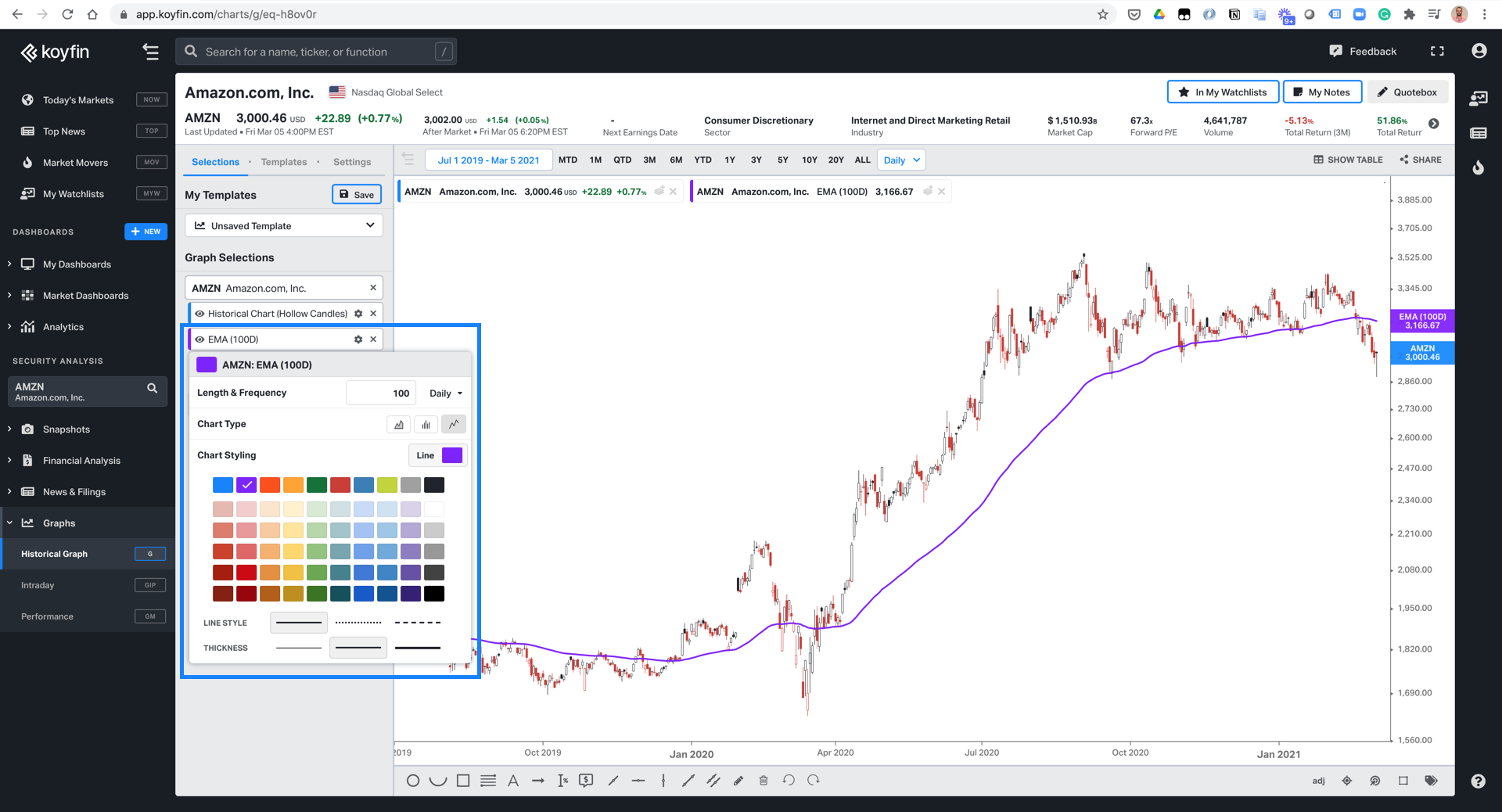Screen dimensions: 1502x812
Task: Open the Selections tab
Action: point(215,162)
